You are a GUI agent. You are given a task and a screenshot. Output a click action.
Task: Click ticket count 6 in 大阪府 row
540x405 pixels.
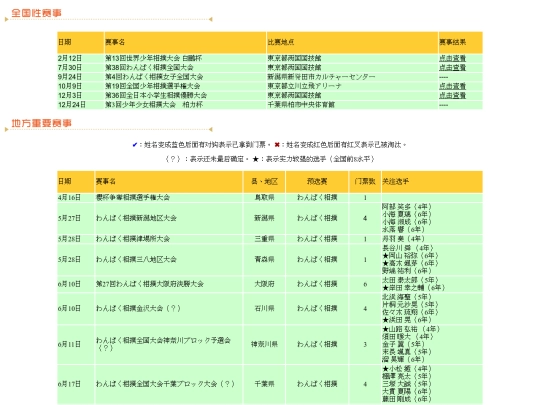click(365, 284)
